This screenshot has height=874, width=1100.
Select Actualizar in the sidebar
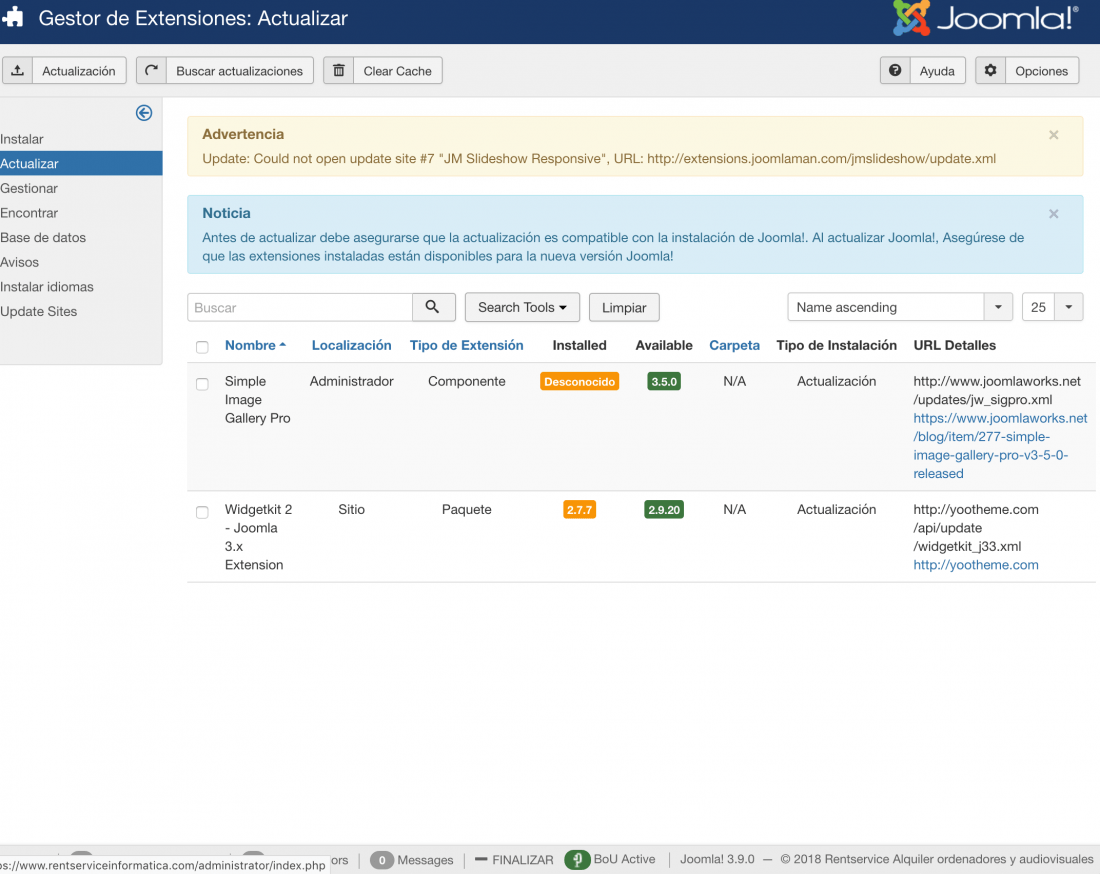(81, 163)
